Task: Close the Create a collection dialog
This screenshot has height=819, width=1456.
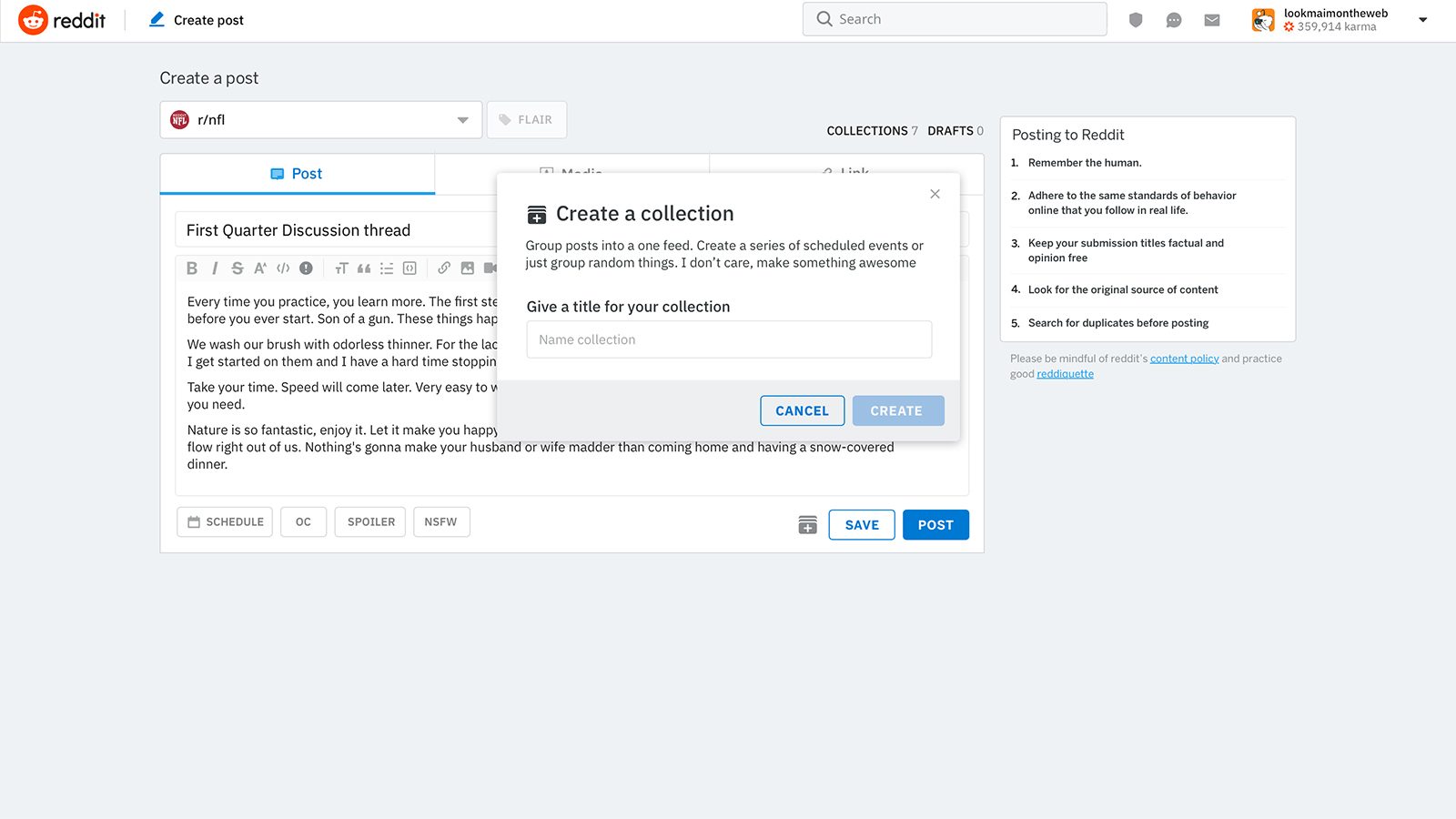Action: point(935,194)
